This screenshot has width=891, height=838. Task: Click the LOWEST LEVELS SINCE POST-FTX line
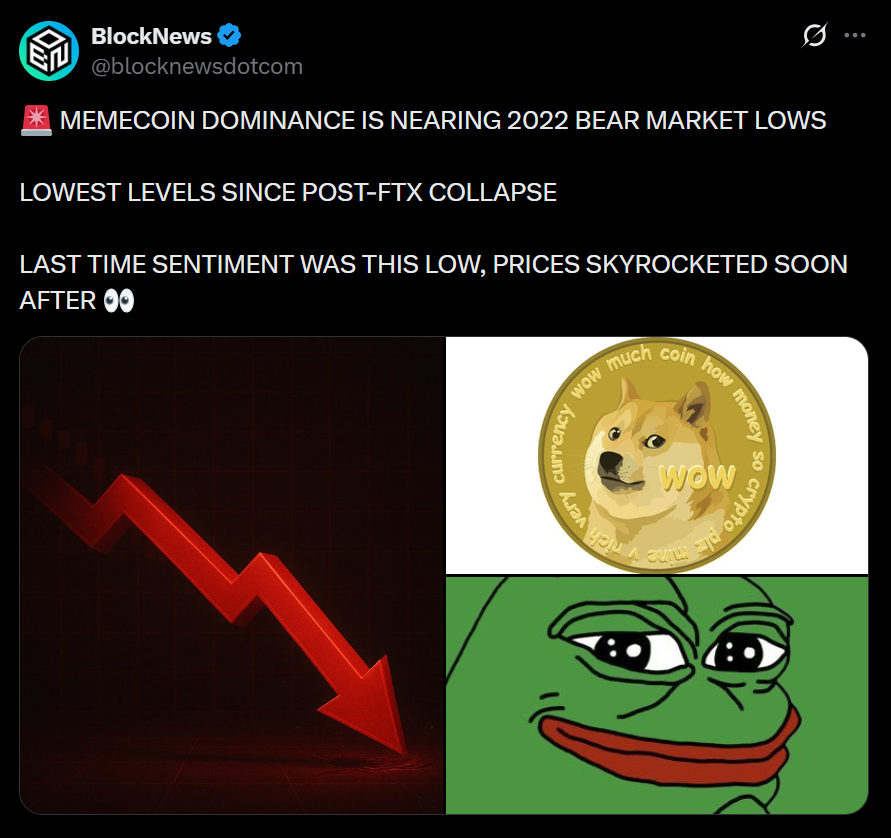(288, 193)
